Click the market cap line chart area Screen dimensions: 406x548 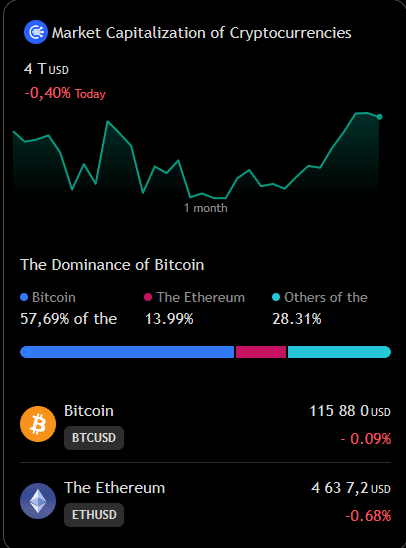(x=198, y=156)
